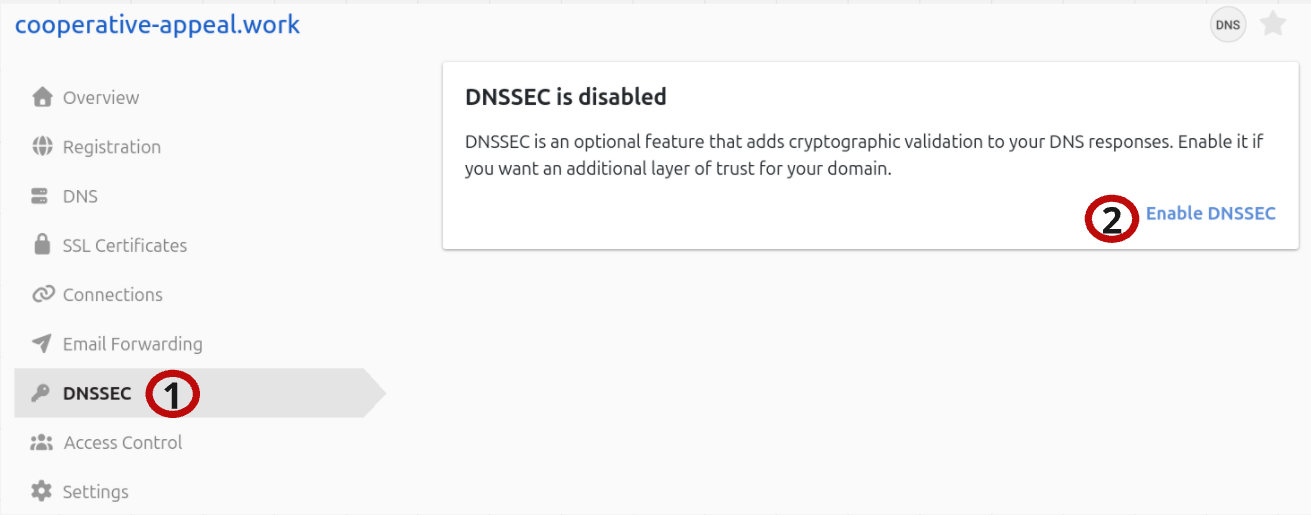This screenshot has height=515, width=1311.
Task: Click the round DNS badge at top right
Action: (1228, 25)
